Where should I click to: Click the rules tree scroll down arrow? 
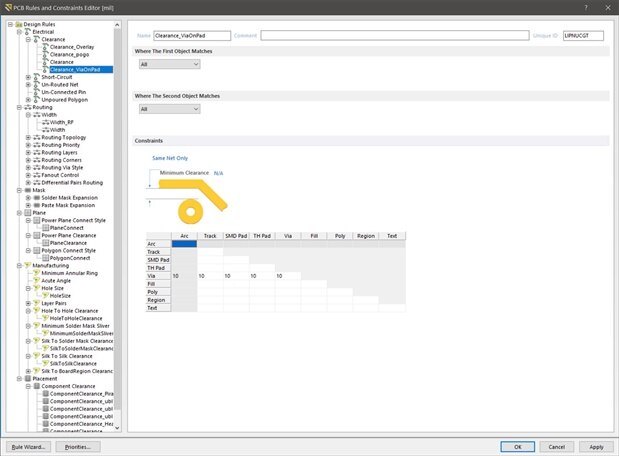point(117,428)
